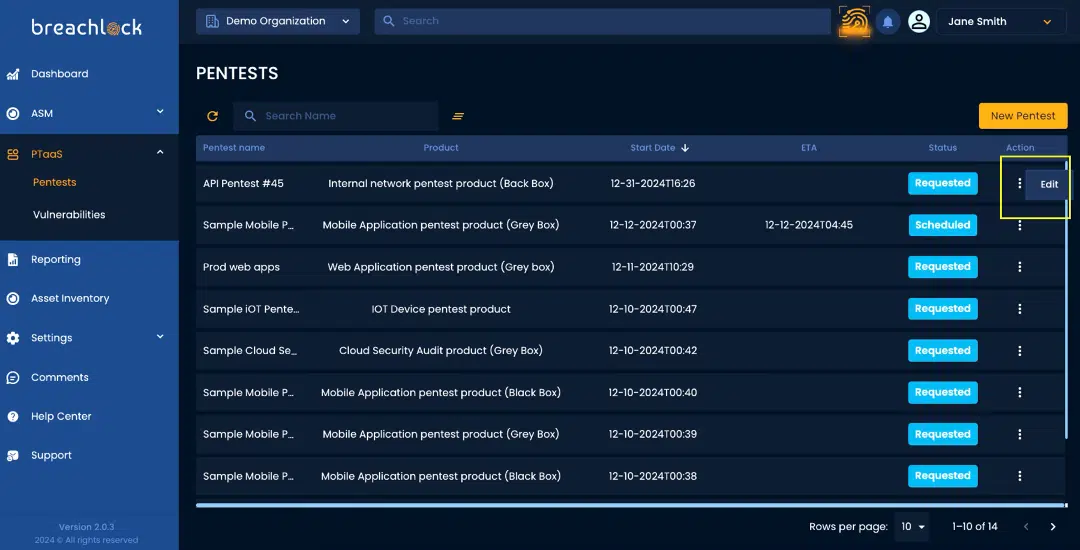This screenshot has width=1080, height=550.
Task: Click the Reporting sidebar icon
Action: [12, 260]
